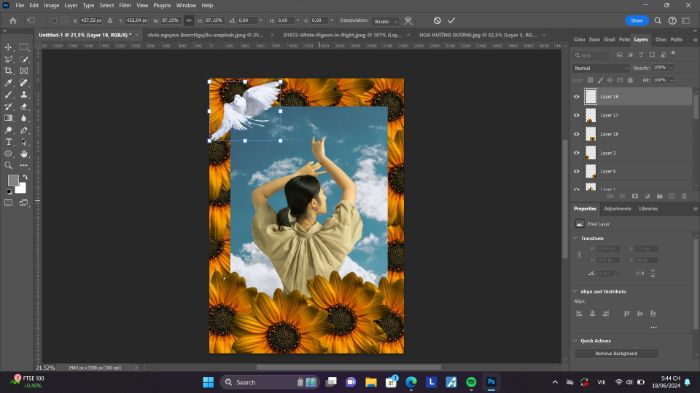The width and height of the screenshot is (700, 393).
Task: Select the Eyedropper tool
Action: click(8, 83)
